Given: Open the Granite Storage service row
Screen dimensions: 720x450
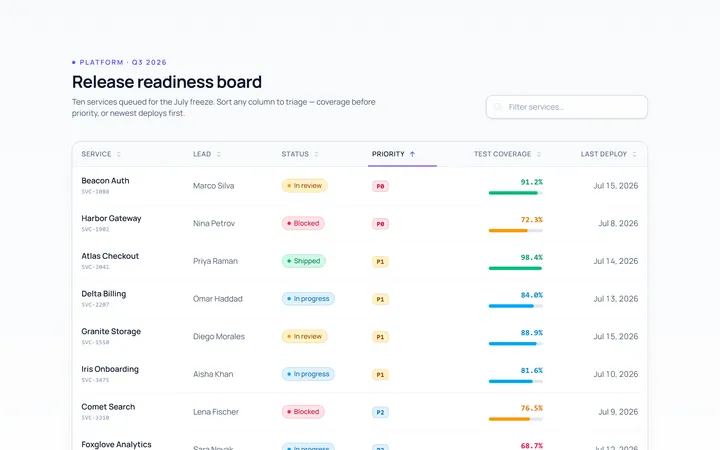Looking at the screenshot, I should click(x=360, y=336).
